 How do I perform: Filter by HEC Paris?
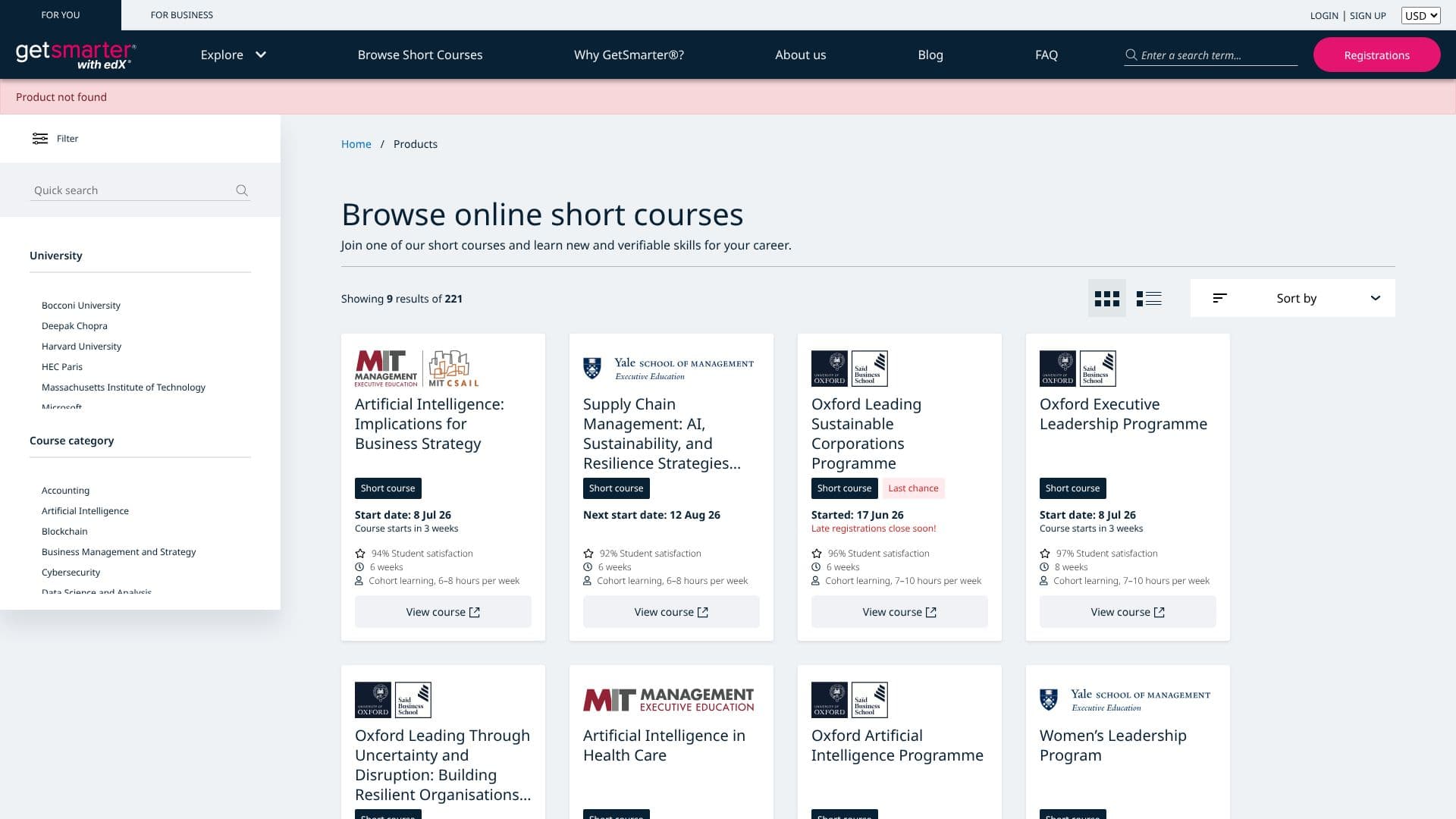62,367
